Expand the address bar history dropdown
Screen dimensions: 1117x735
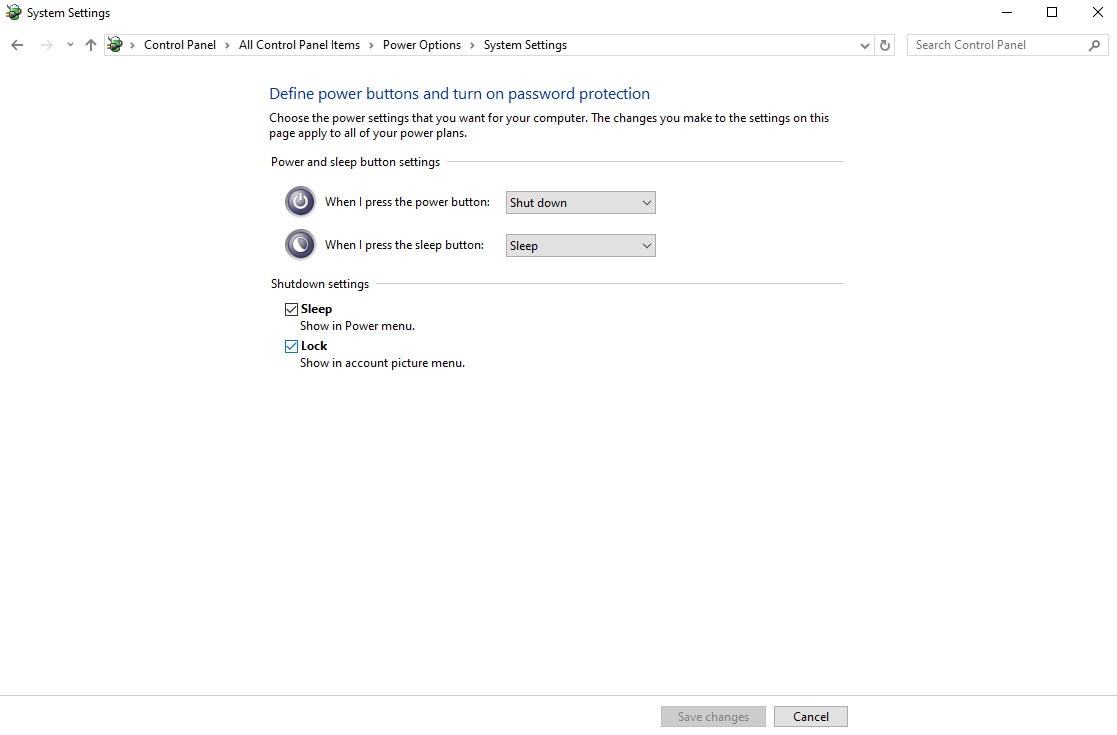865,45
